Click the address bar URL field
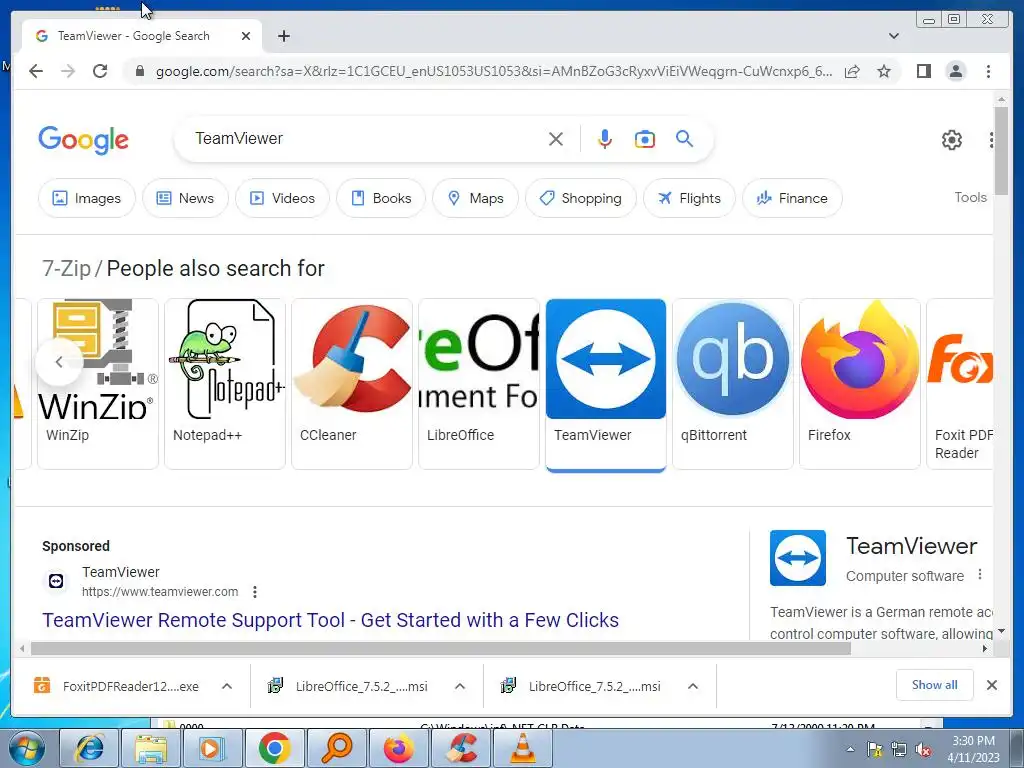The width and height of the screenshot is (1024, 768). [494, 71]
